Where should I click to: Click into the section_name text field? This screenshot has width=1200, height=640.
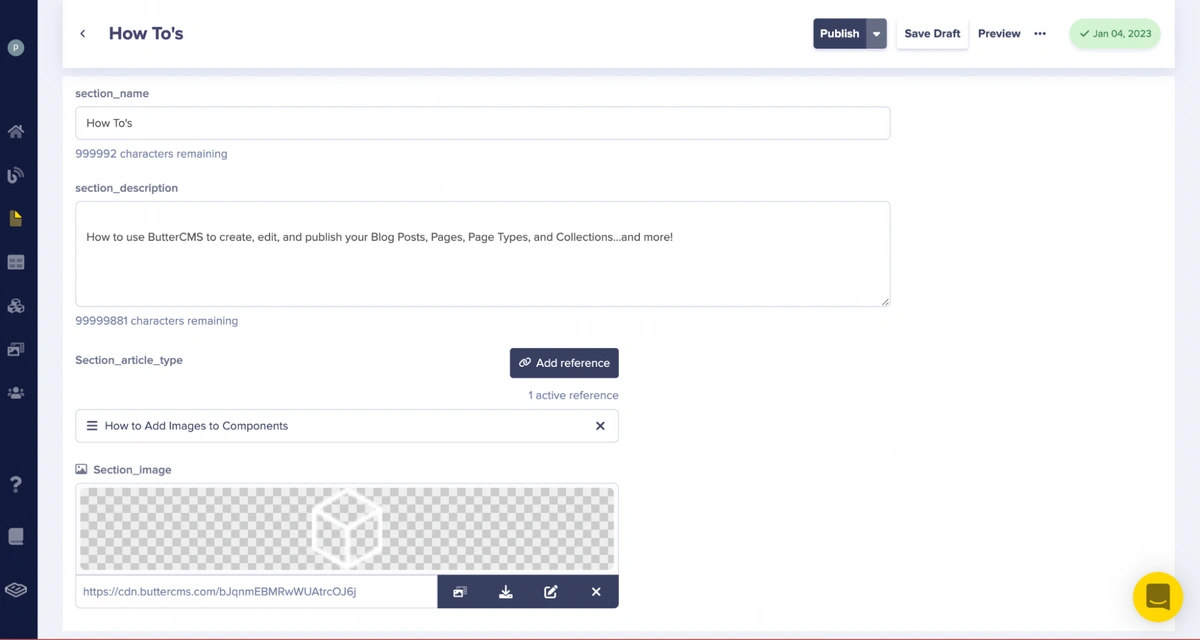[x=482, y=124]
